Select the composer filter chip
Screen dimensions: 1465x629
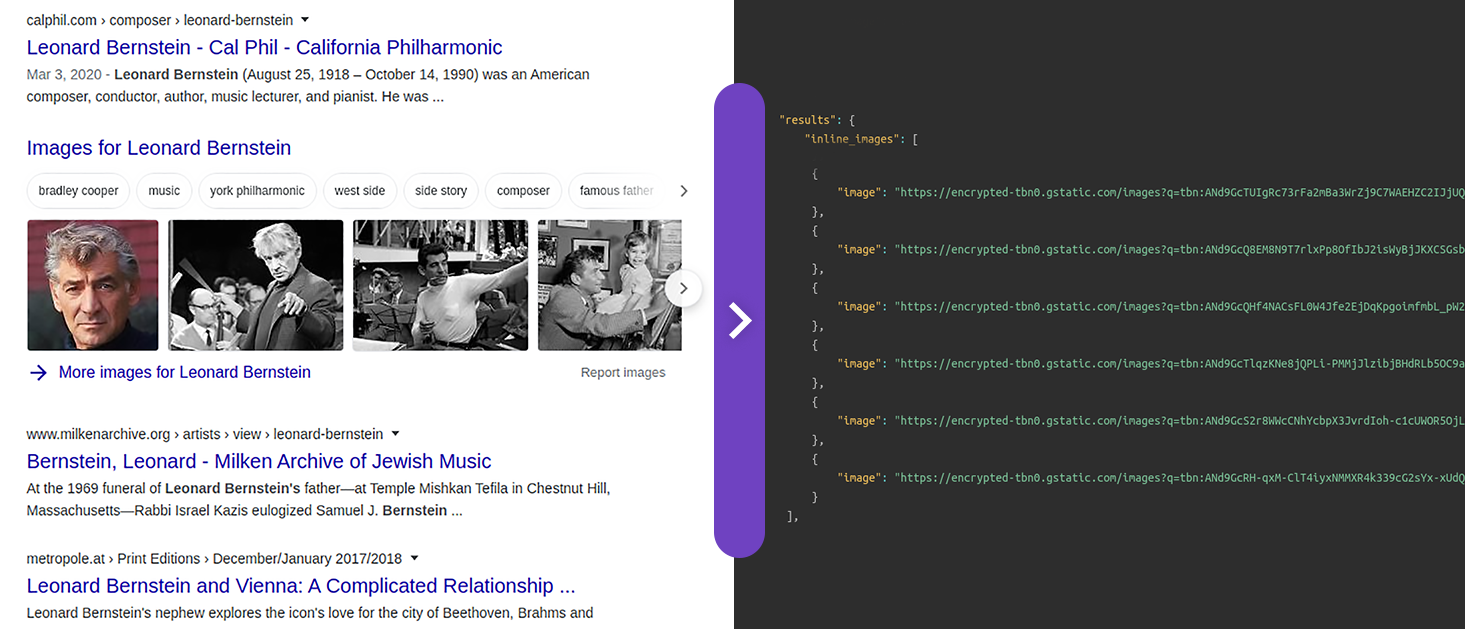523,190
